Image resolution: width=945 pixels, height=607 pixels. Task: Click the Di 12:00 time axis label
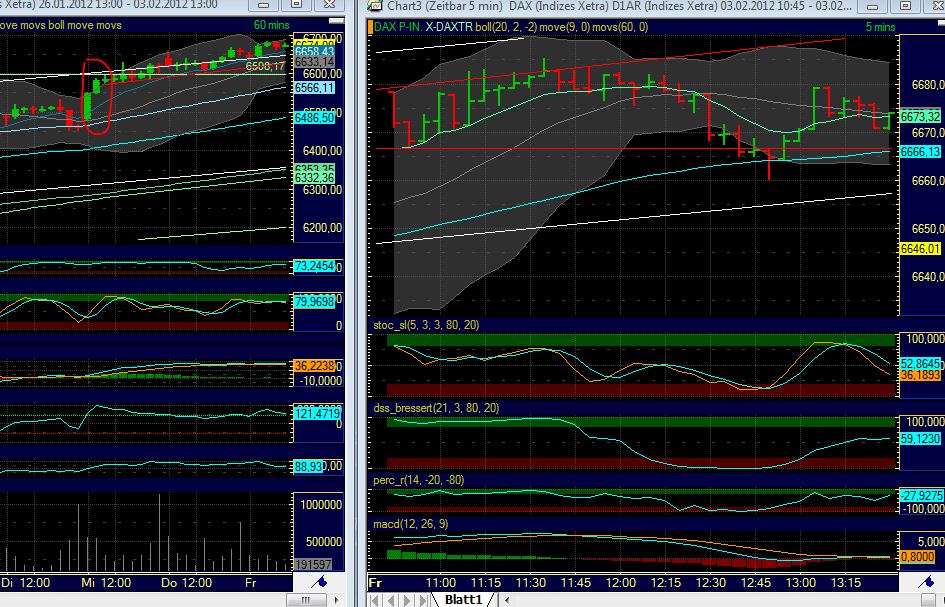point(26,583)
